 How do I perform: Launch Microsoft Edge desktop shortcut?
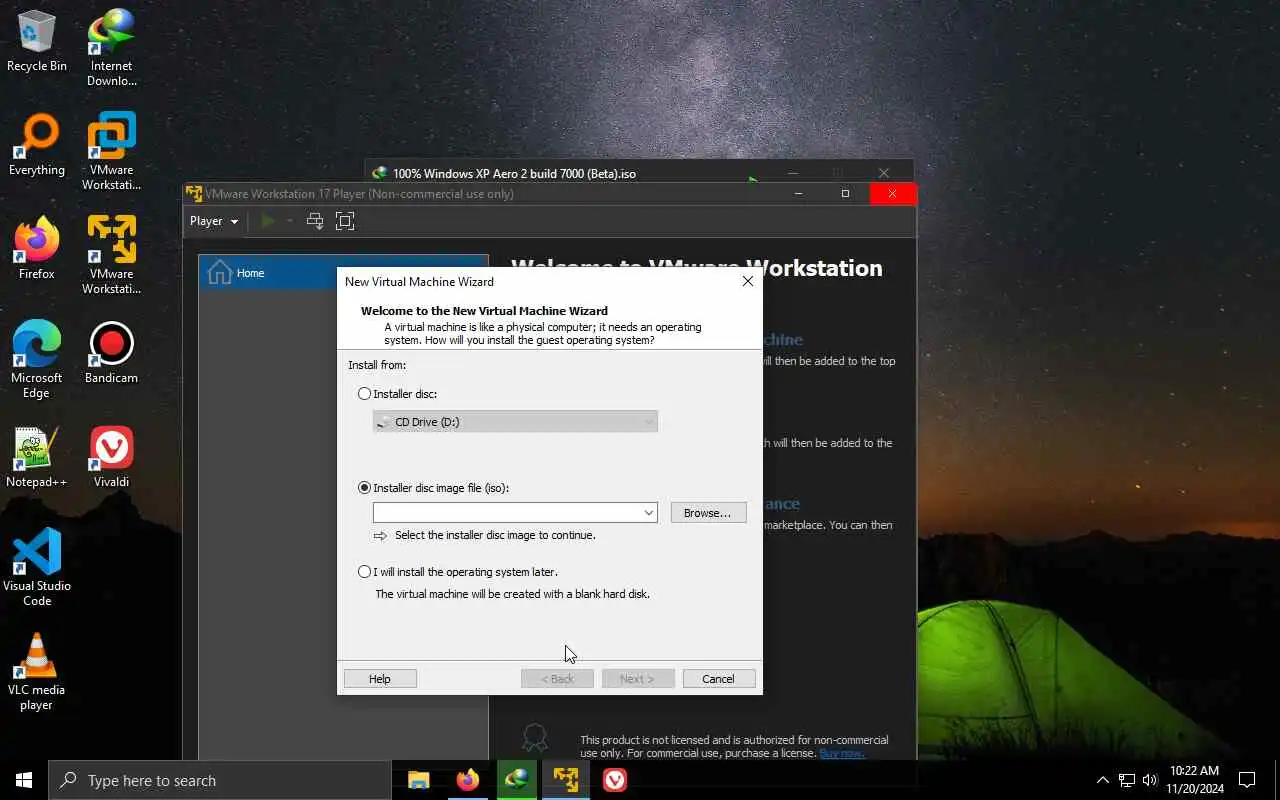pos(37,359)
